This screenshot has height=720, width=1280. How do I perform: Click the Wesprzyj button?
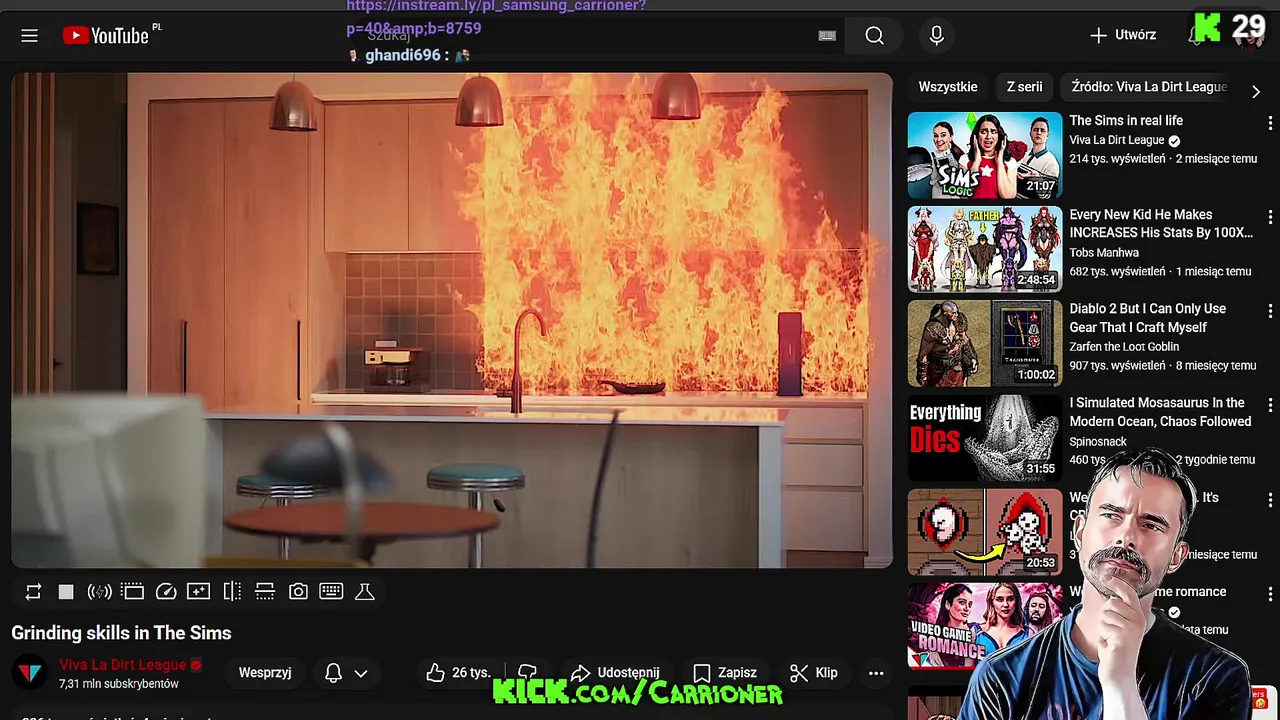[x=265, y=673]
